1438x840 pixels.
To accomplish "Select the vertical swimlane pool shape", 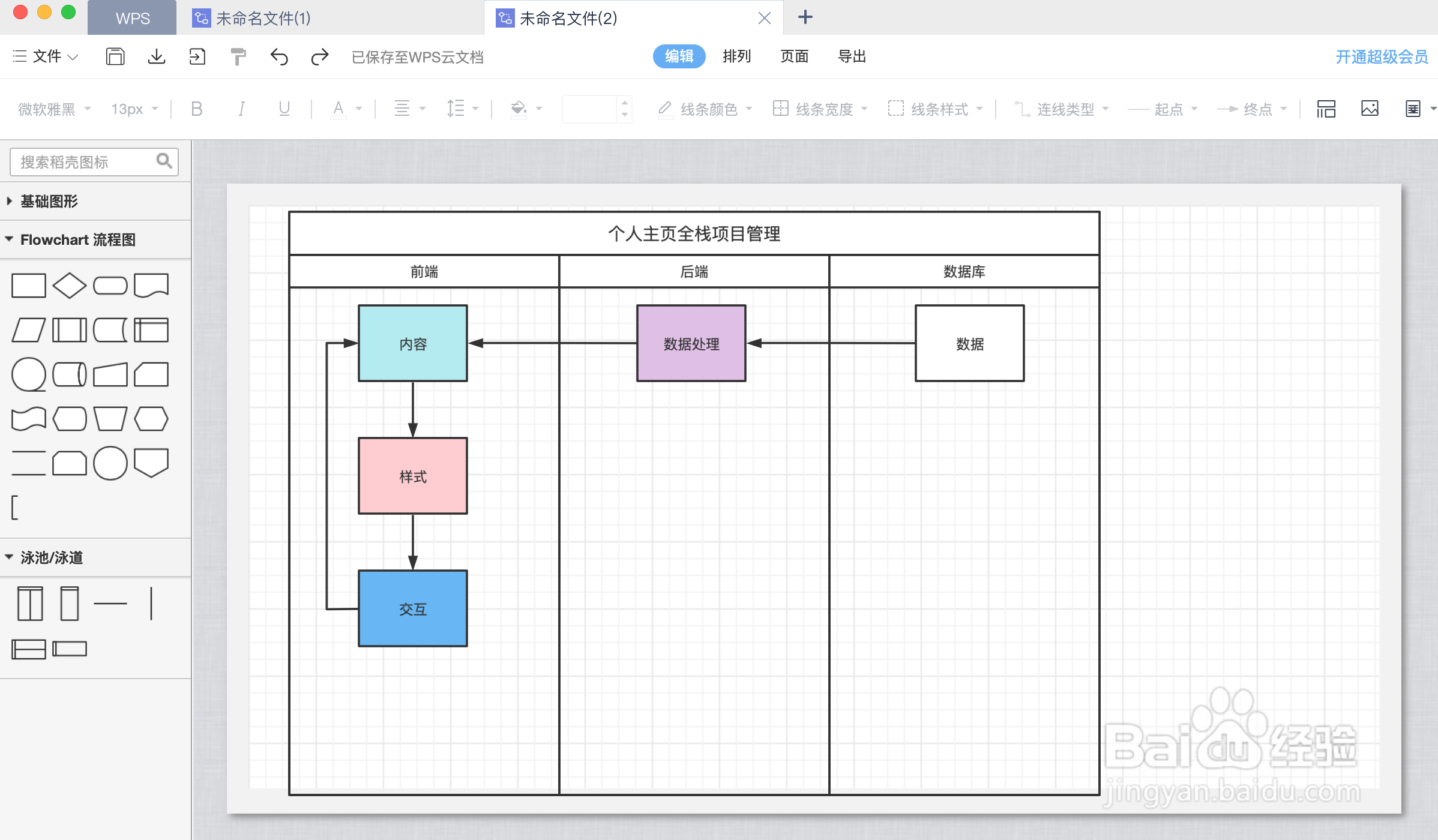I will [30, 604].
